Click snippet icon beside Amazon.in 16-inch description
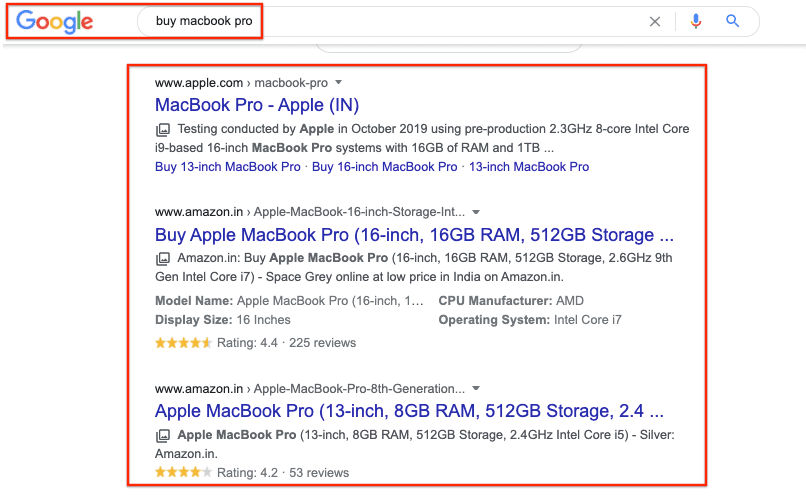 click(x=163, y=258)
